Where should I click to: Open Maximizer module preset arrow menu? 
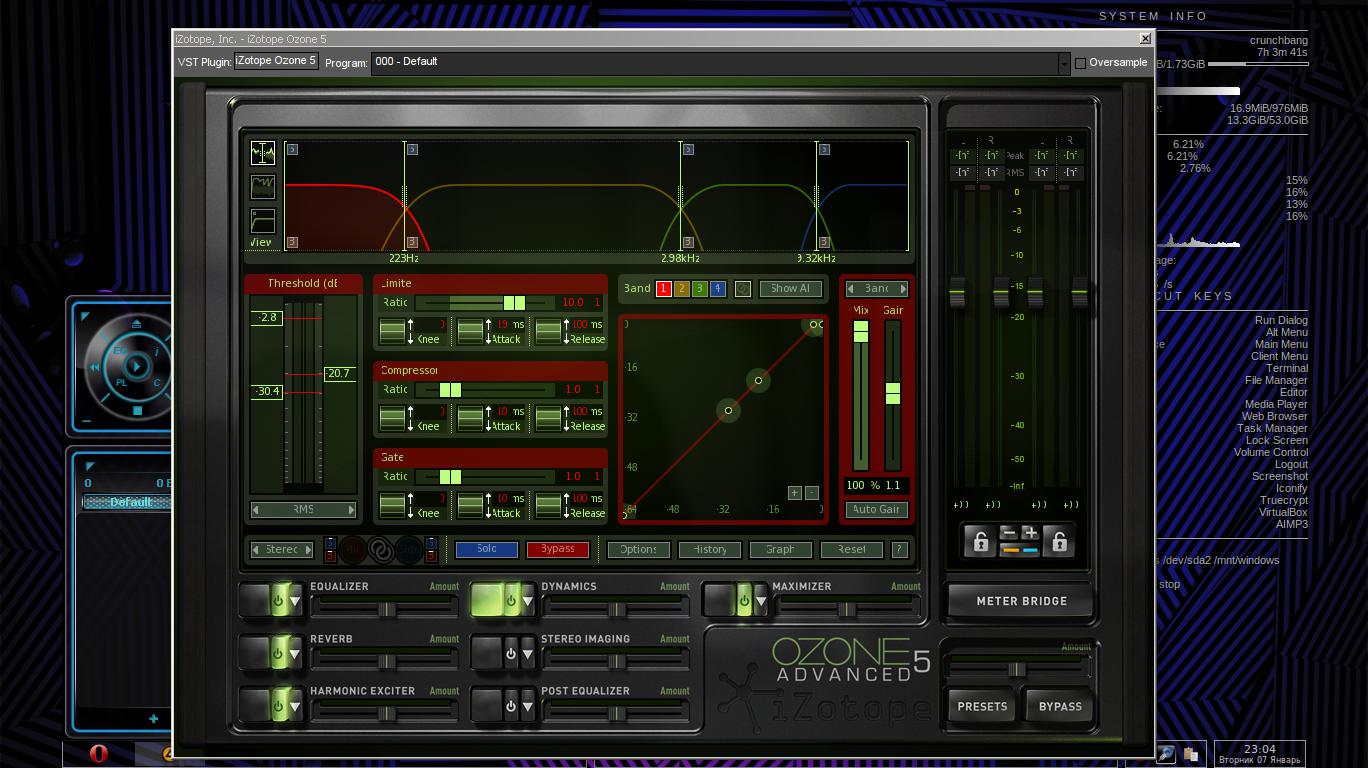pyautogui.click(x=760, y=601)
